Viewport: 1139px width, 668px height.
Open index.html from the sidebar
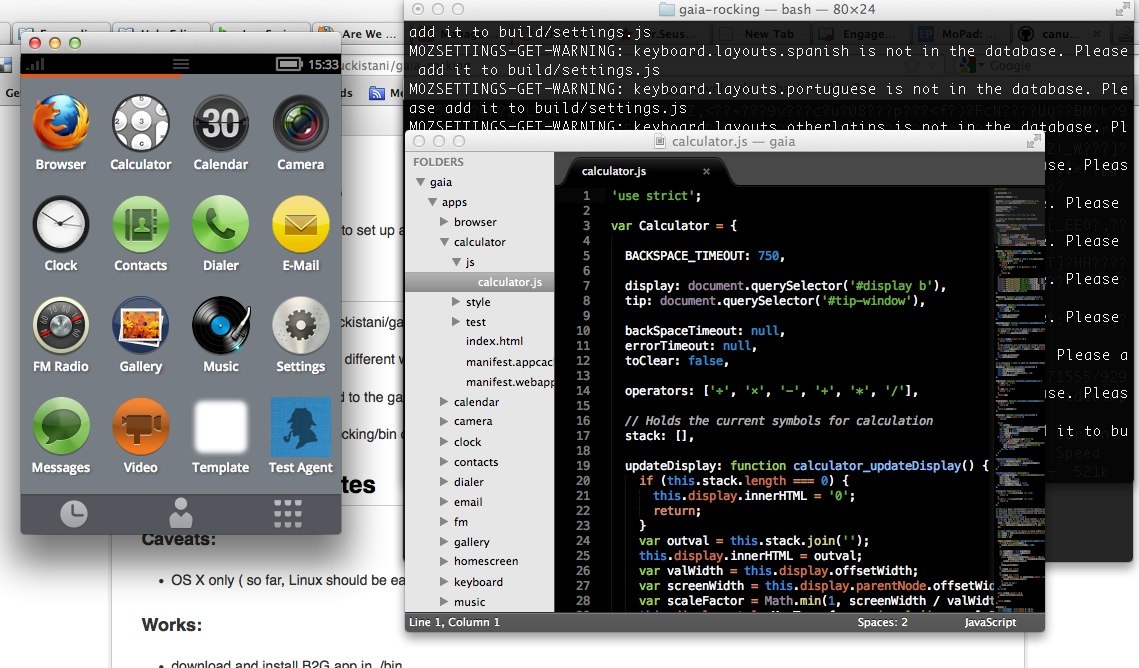[494, 341]
